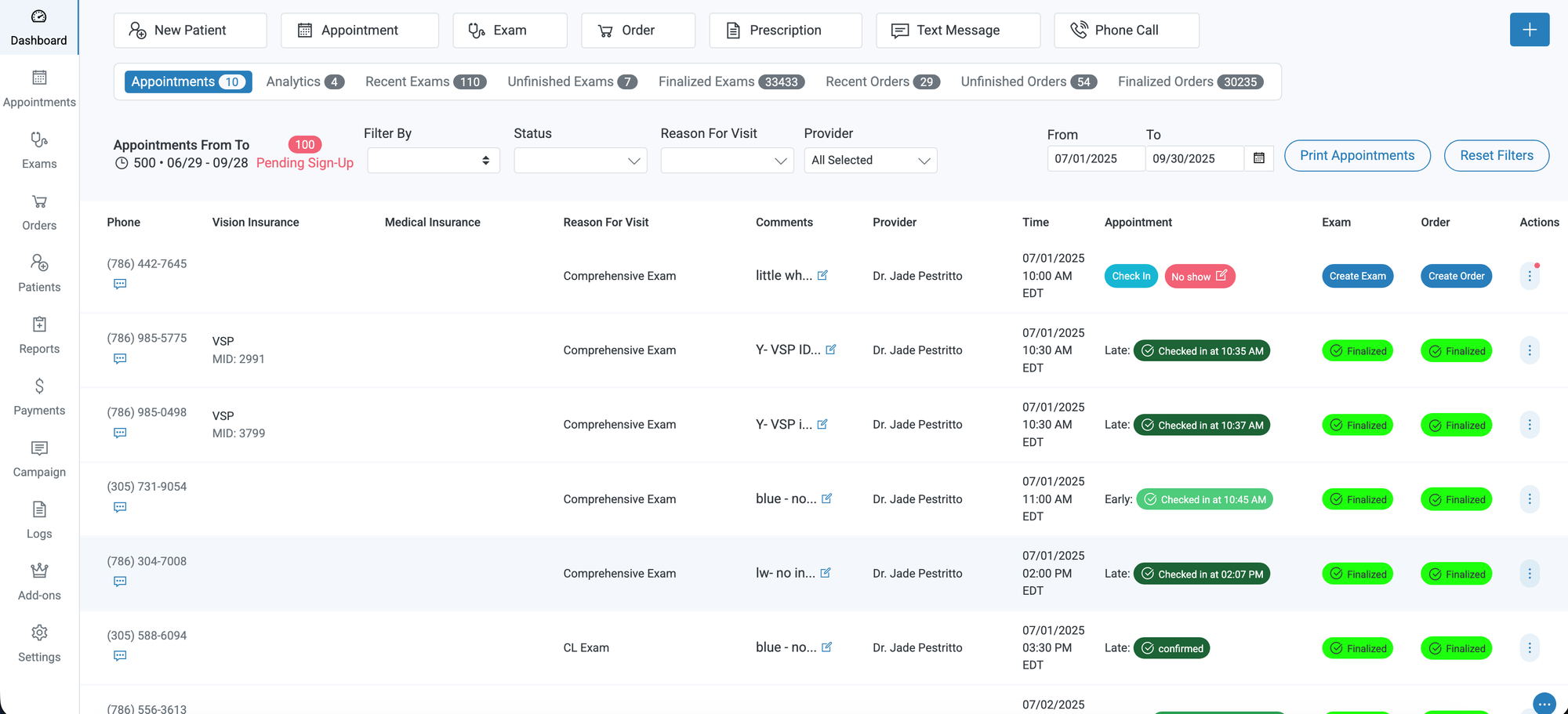Open Exams from the sidebar
The image size is (1568, 714).
click(x=39, y=150)
